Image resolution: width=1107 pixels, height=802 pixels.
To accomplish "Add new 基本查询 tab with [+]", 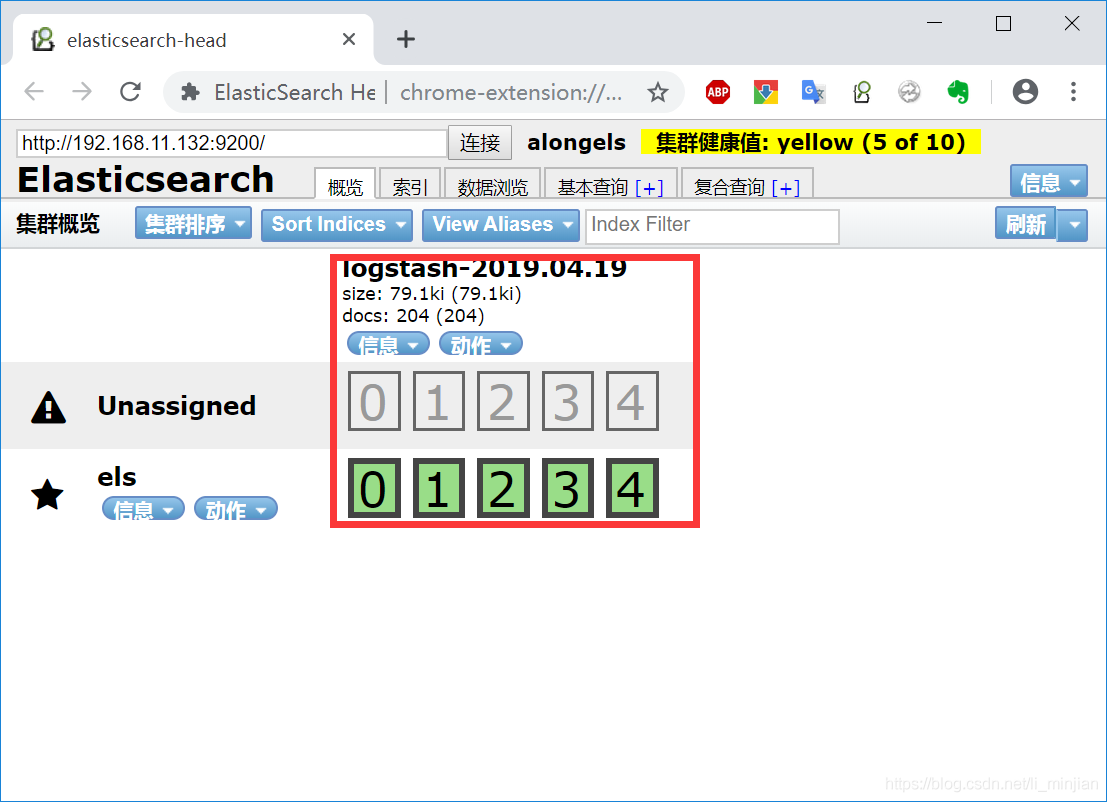I will coord(649,188).
